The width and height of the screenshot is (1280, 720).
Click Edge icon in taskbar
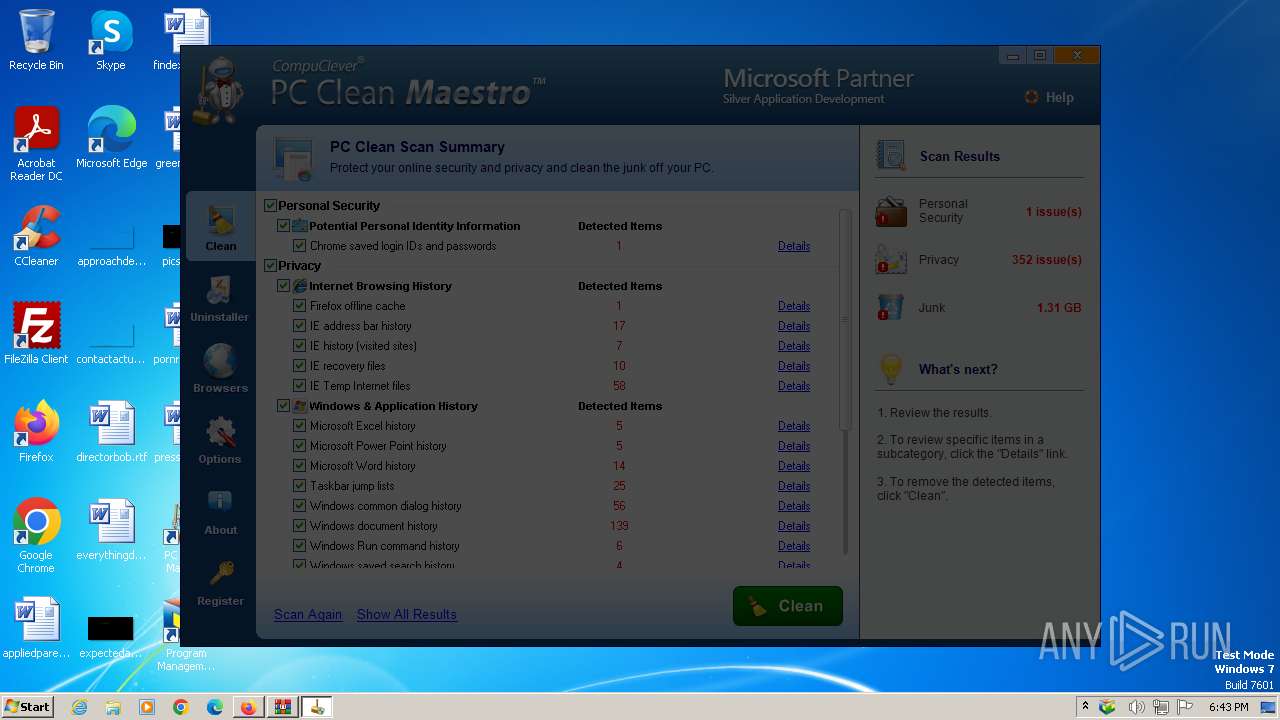[x=214, y=707]
